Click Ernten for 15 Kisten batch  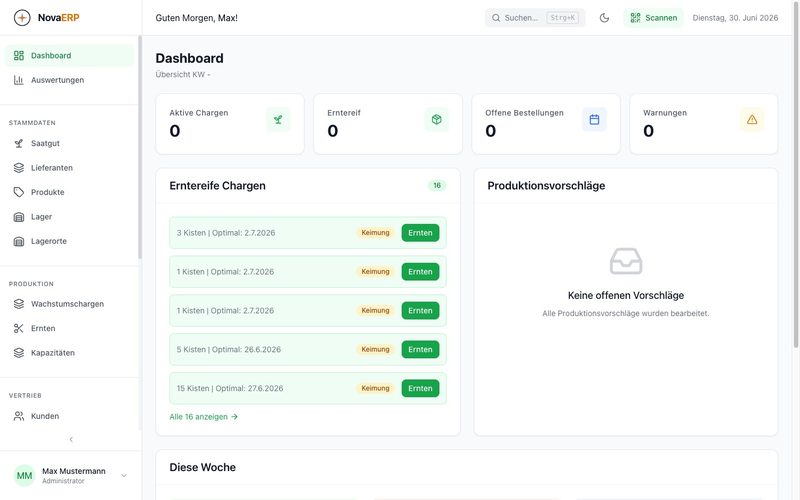click(x=420, y=388)
